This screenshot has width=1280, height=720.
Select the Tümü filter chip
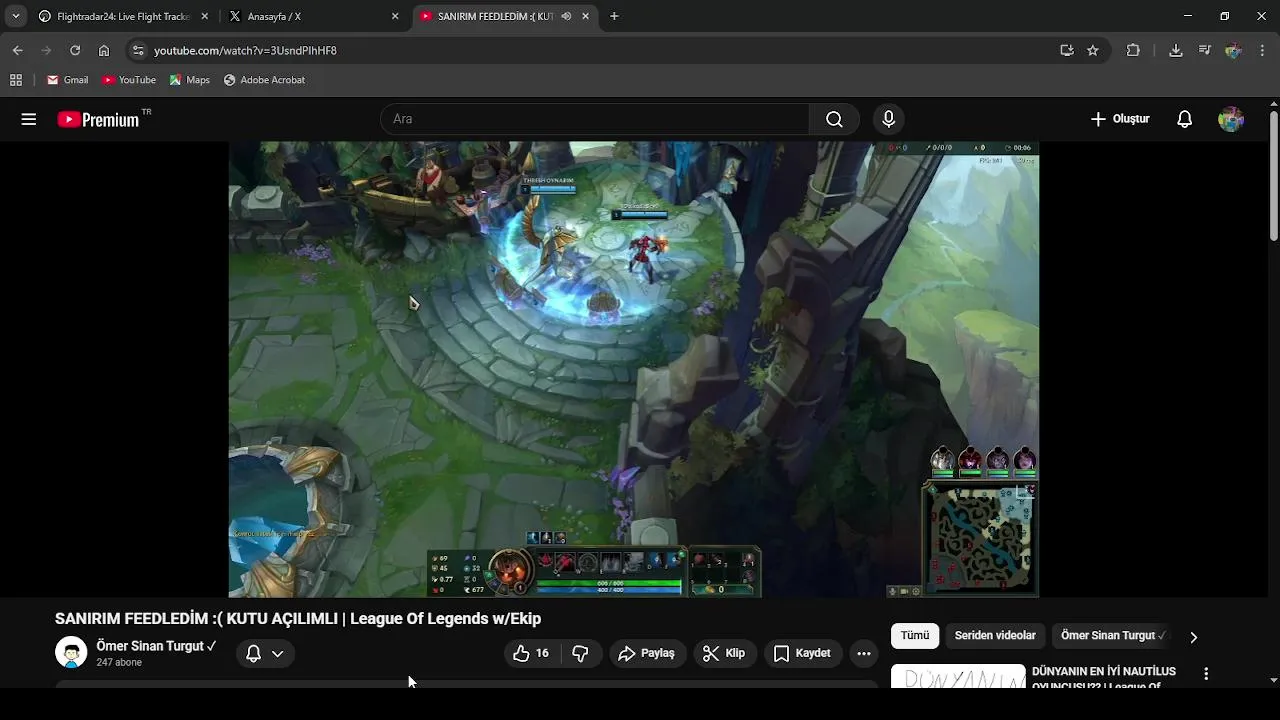[915, 635]
